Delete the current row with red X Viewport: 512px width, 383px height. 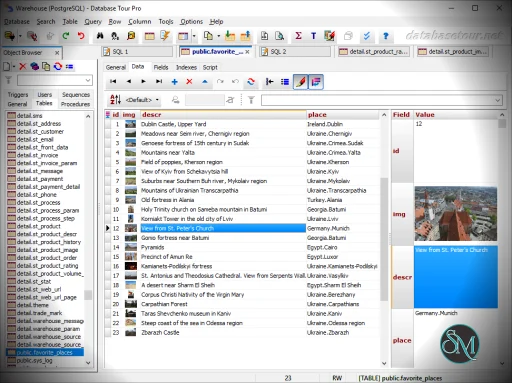click(189, 81)
